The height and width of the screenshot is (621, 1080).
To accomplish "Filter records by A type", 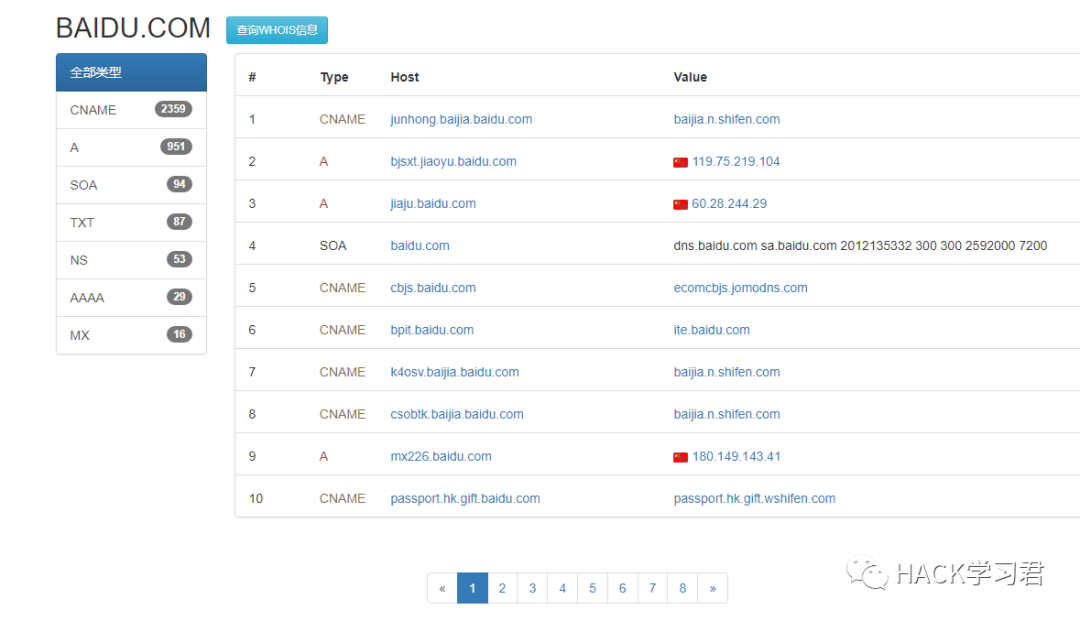I will tap(132, 147).
